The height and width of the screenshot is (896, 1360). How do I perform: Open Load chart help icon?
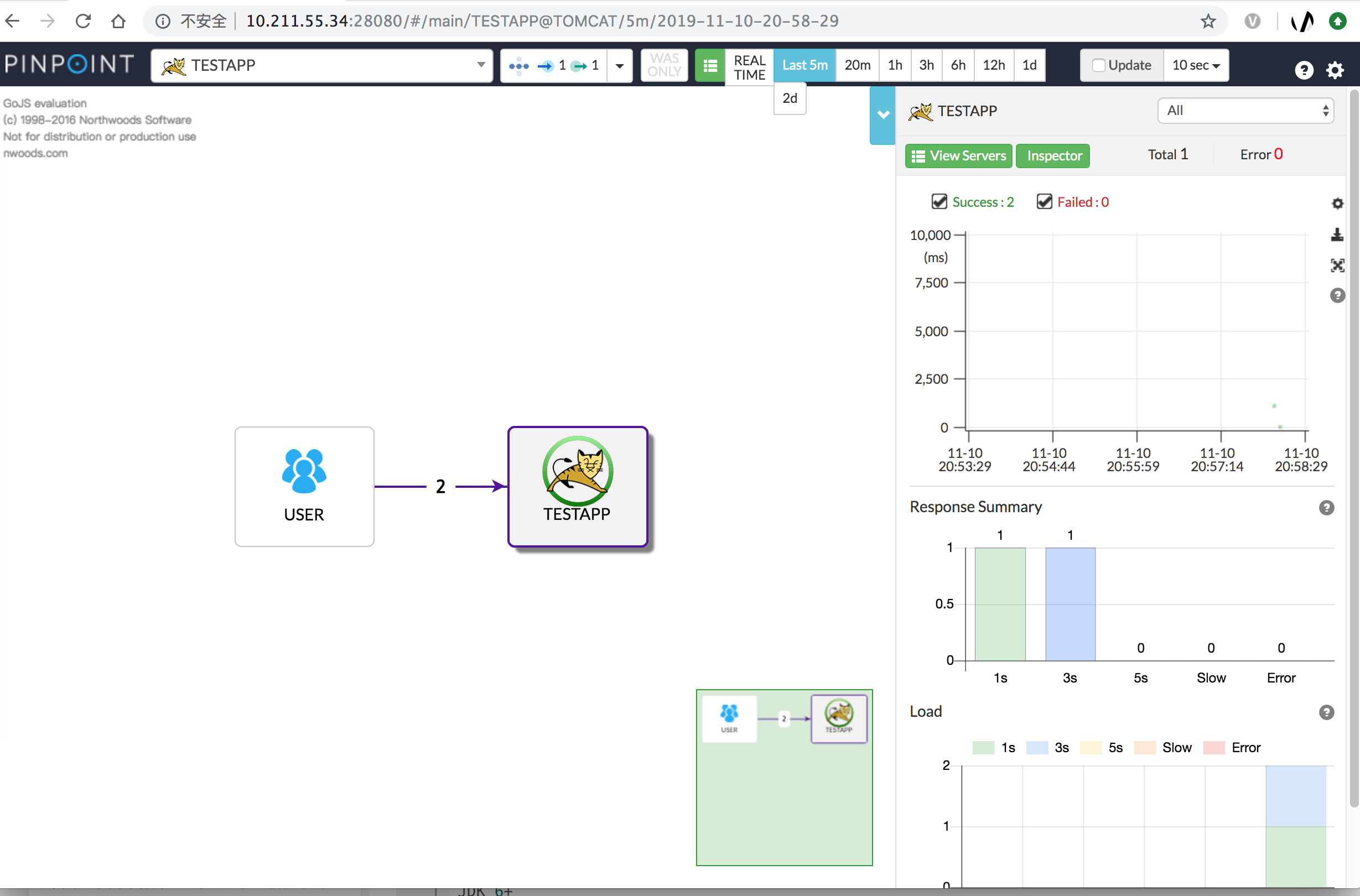[1326, 712]
